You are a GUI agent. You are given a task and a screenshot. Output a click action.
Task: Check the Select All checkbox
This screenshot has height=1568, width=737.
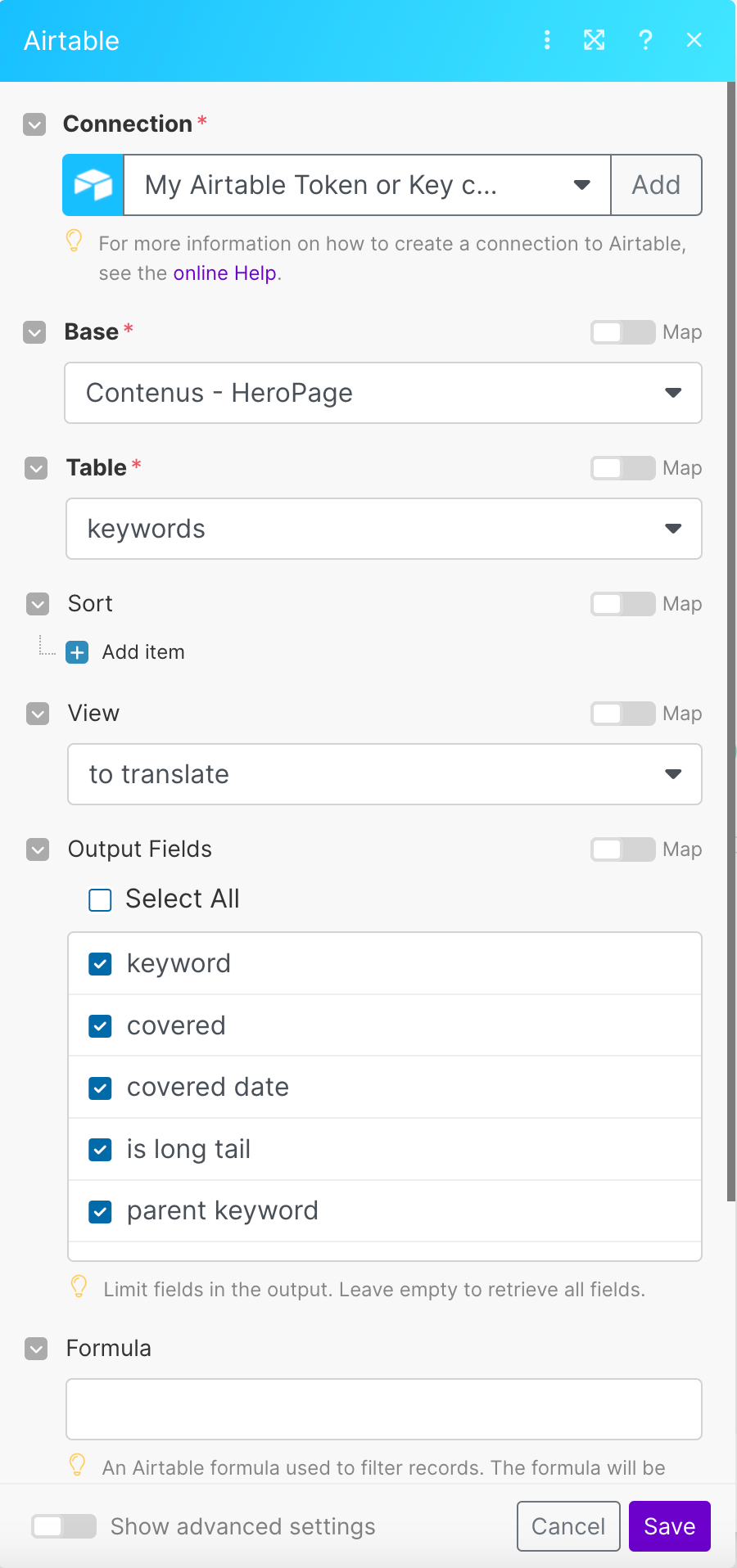point(100,899)
